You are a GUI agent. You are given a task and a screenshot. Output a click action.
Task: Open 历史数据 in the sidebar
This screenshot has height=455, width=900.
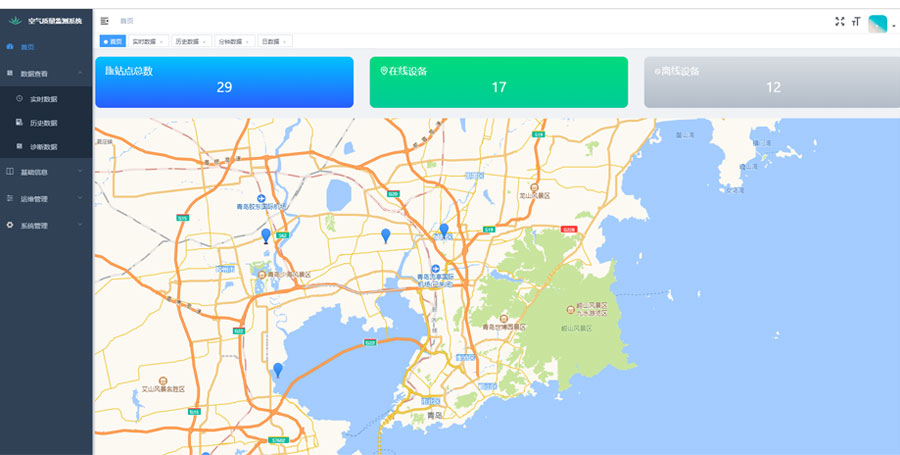pos(43,123)
